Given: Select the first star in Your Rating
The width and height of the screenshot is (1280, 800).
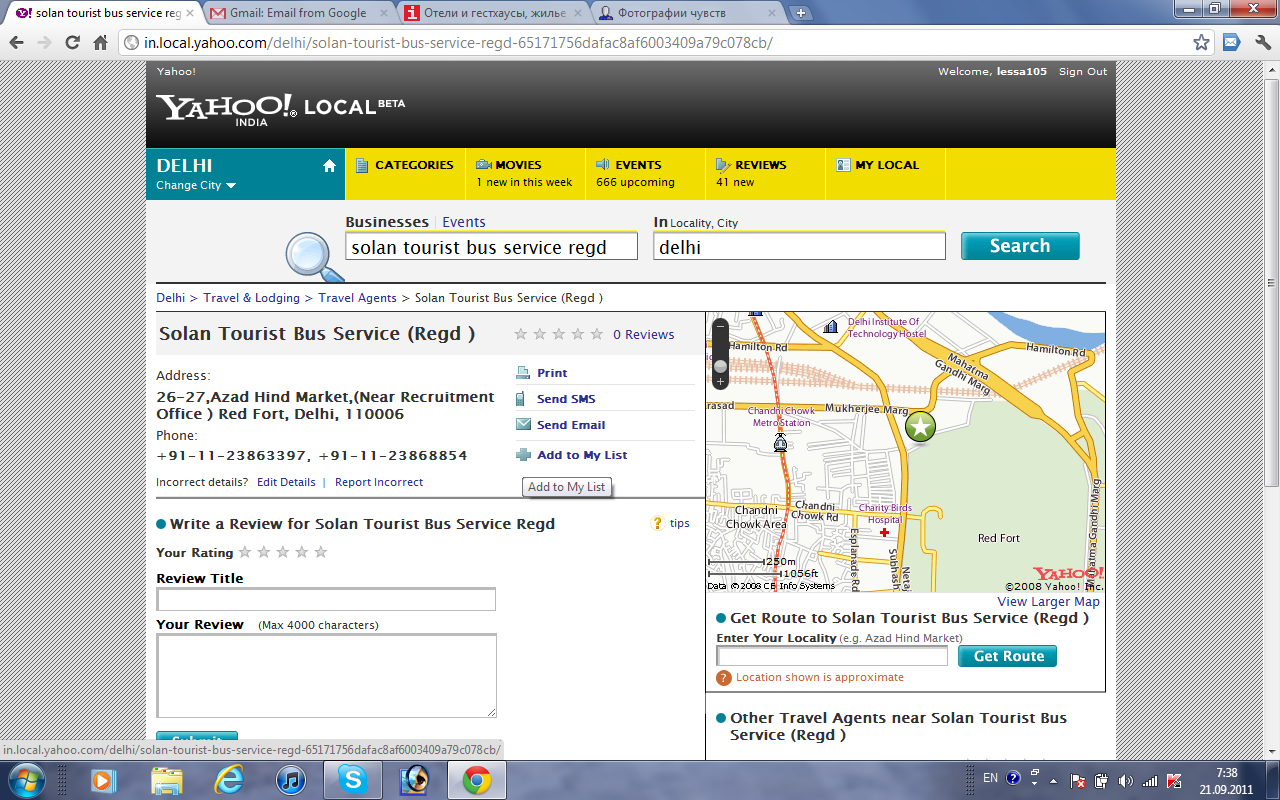Looking at the screenshot, I should 245,552.
